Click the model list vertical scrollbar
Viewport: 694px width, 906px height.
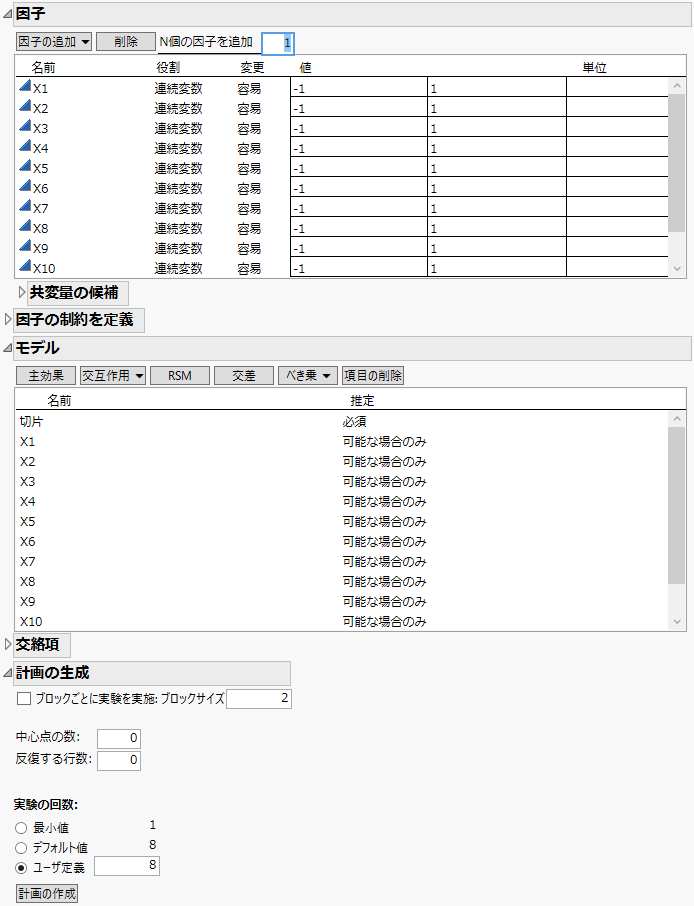(x=677, y=506)
